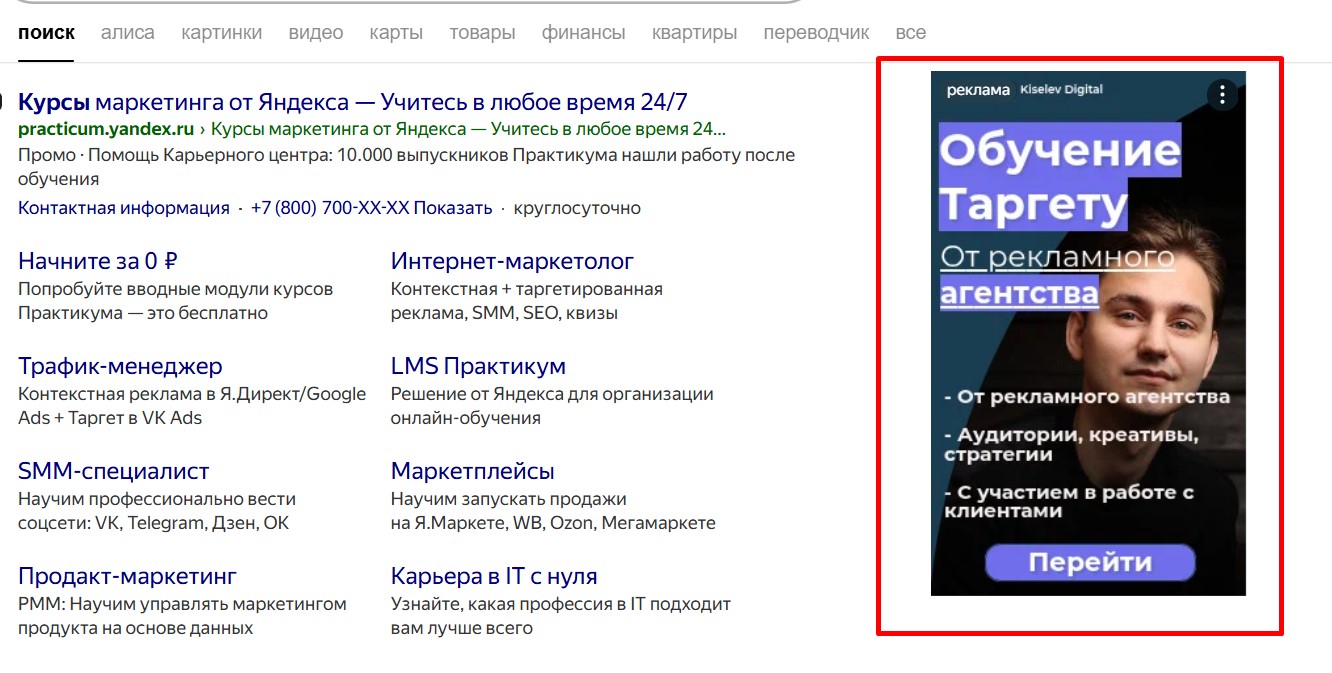Switch to квартиры tab
The width and height of the screenshot is (1332, 673).
[694, 33]
